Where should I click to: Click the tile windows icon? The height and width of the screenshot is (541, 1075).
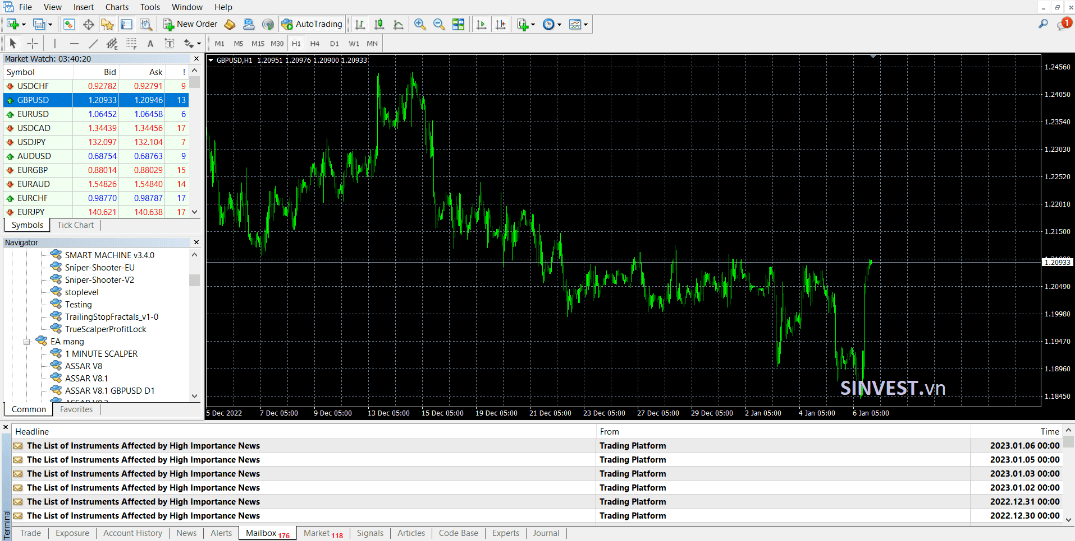pos(458,24)
